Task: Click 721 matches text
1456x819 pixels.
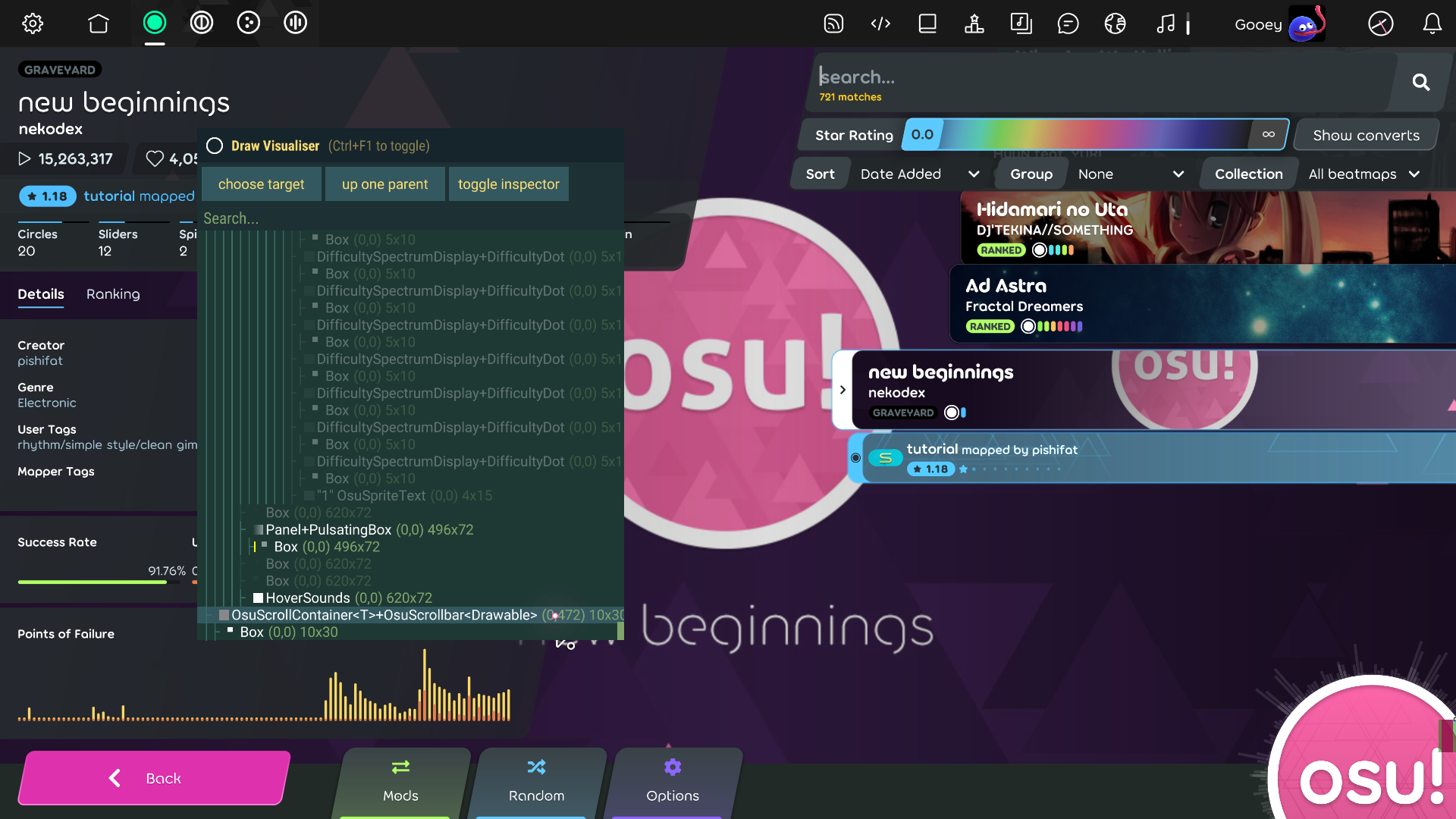Action: [850, 97]
